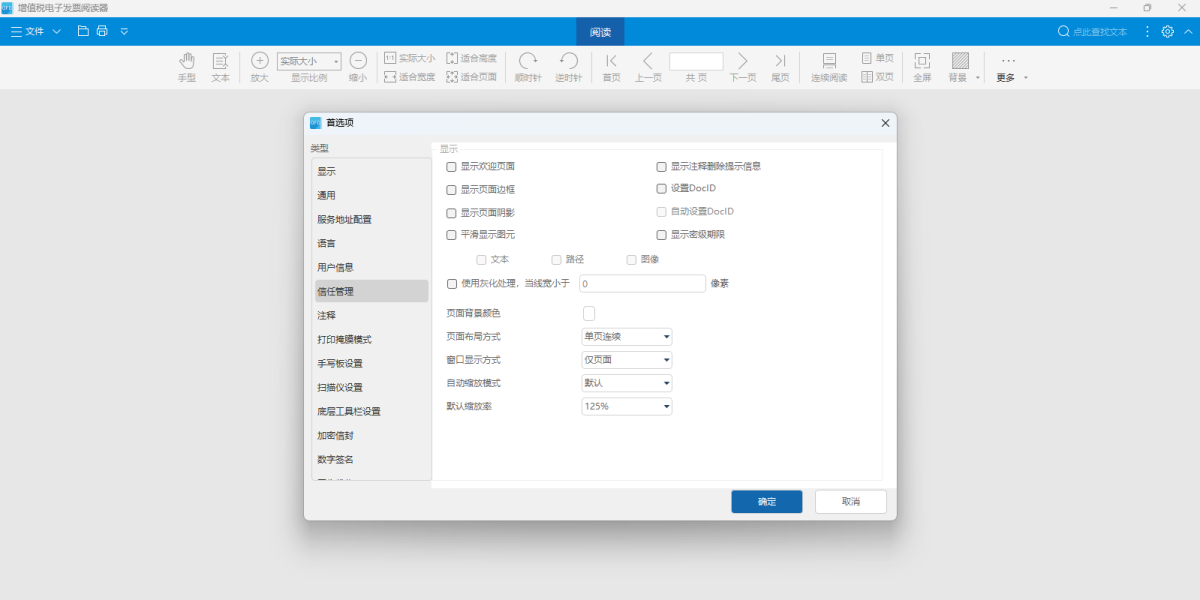
Task: Click the gray-line width pixel input field
Action: tap(643, 284)
